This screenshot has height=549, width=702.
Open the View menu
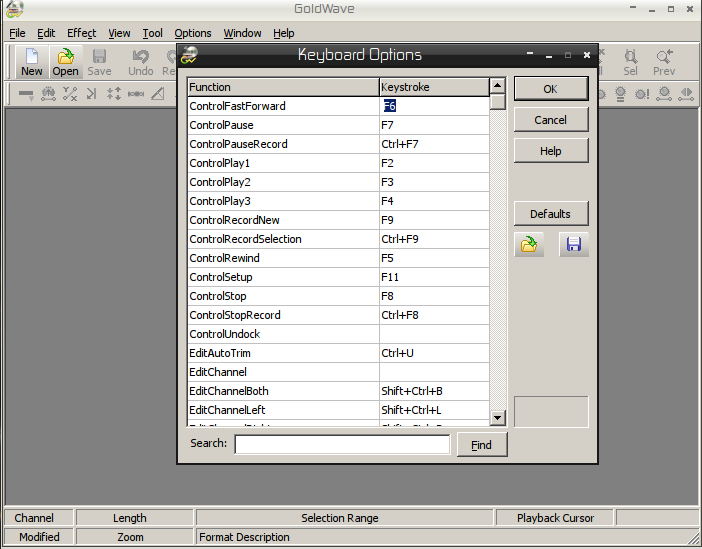coord(119,33)
